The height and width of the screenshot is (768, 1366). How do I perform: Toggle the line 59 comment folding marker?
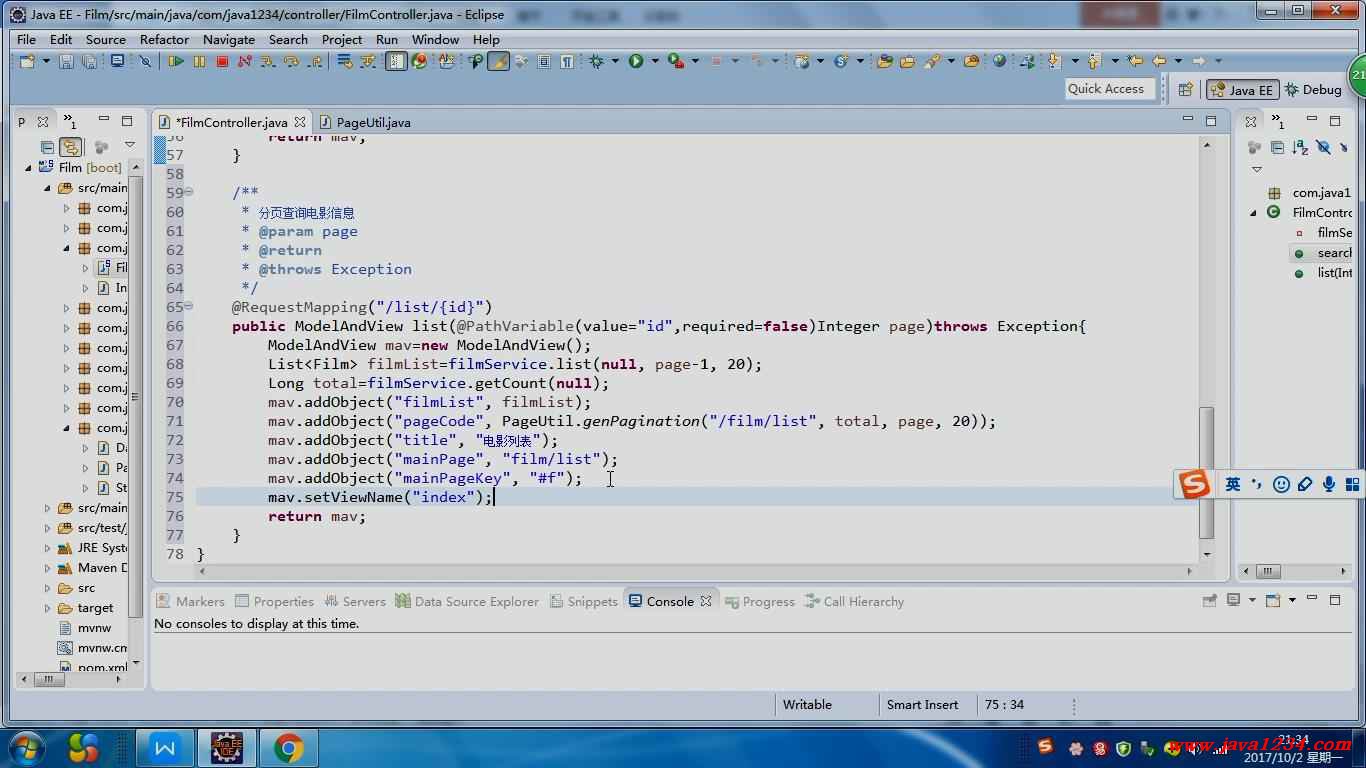(188, 193)
